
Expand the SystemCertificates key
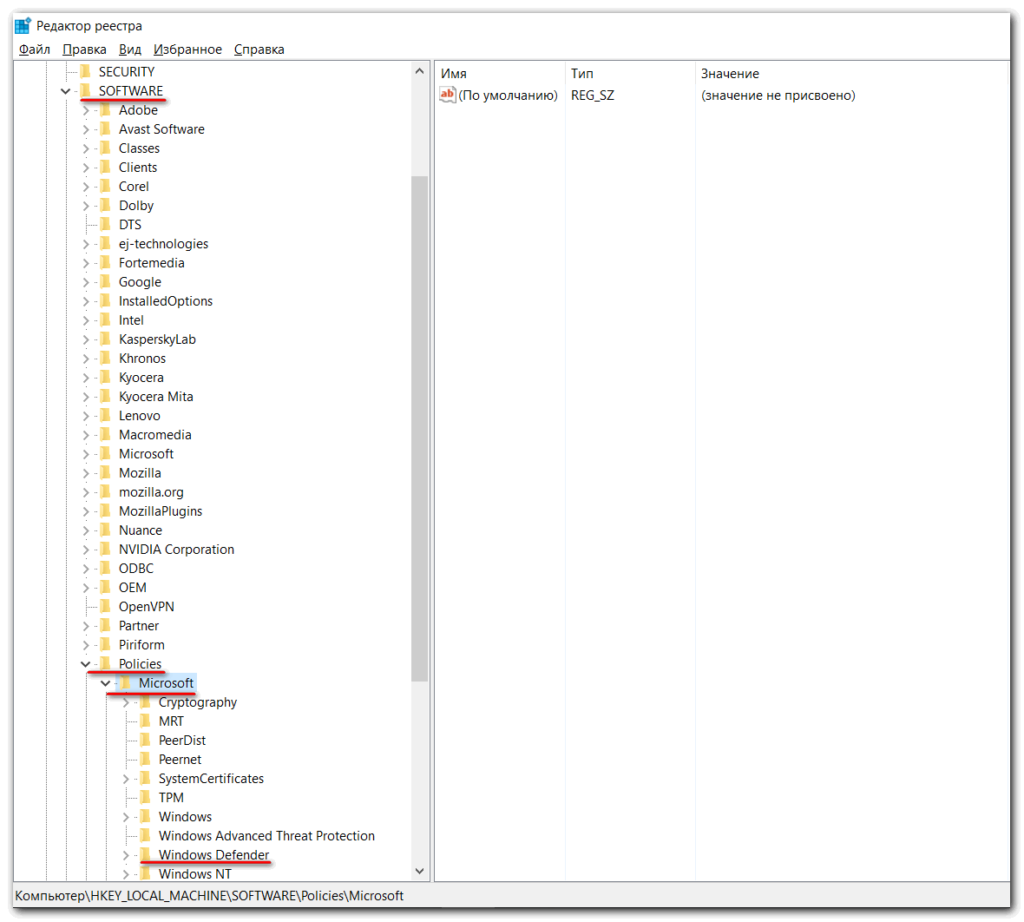(x=125, y=778)
